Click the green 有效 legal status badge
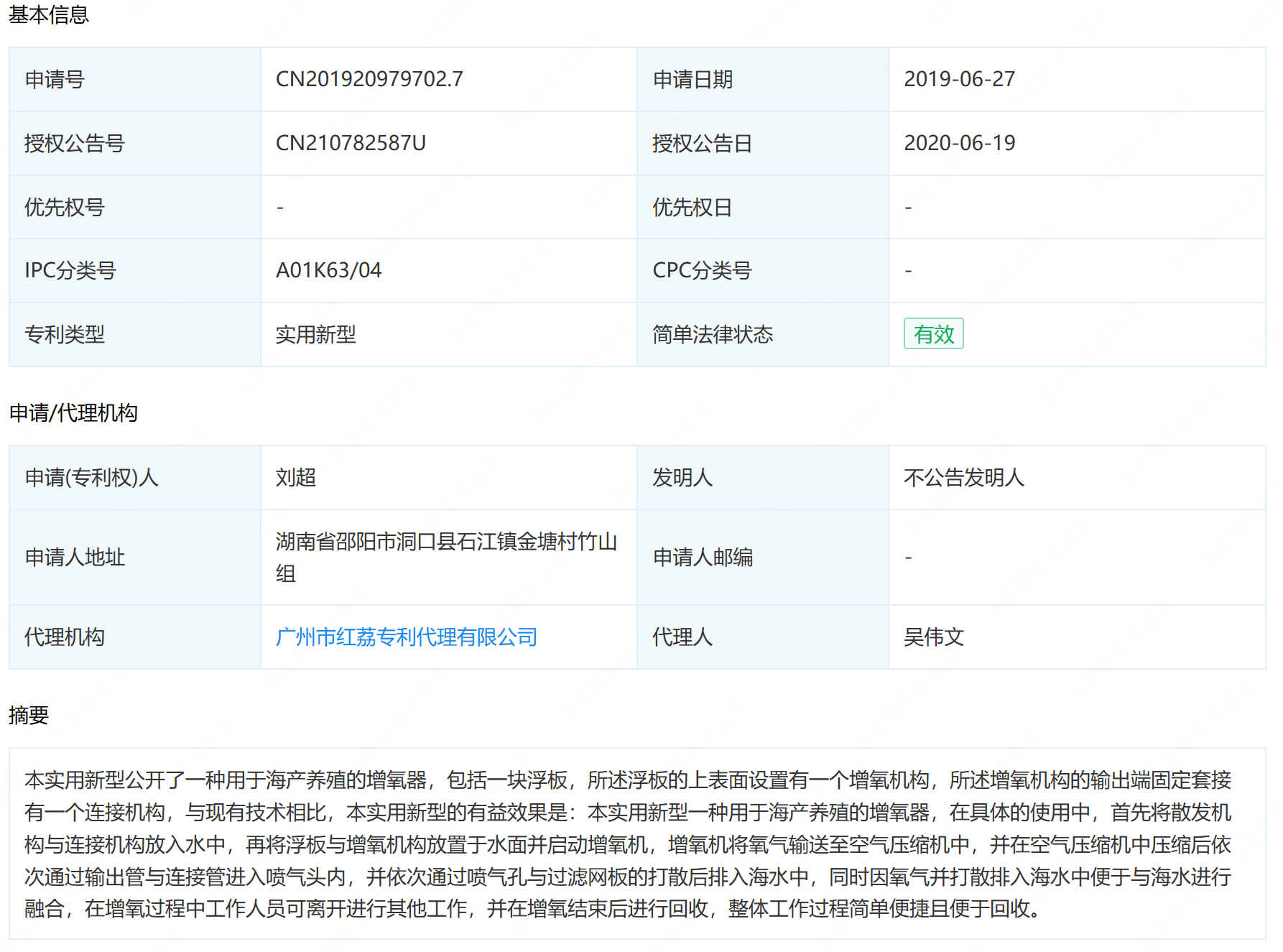 click(x=933, y=334)
